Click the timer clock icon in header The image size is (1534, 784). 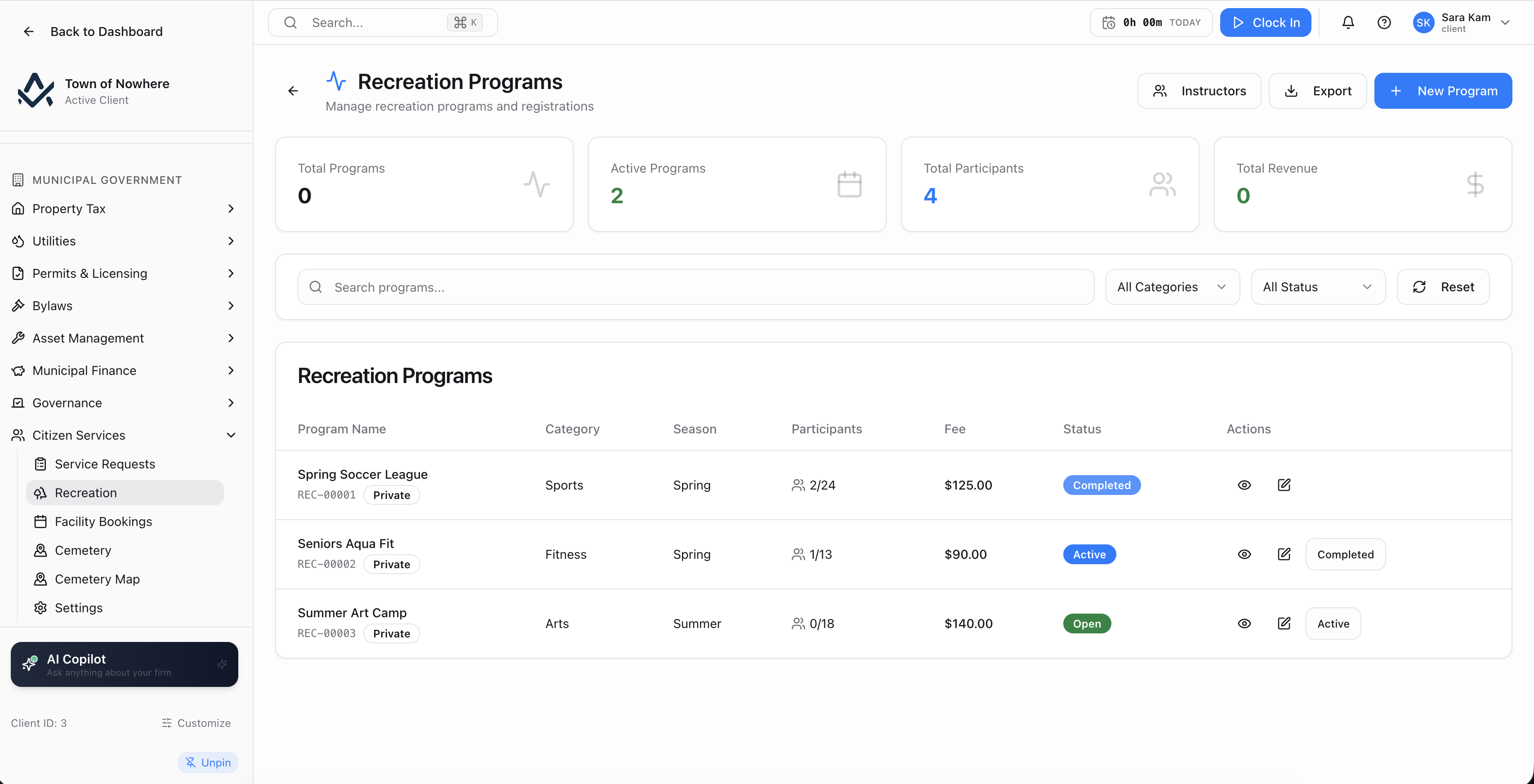(x=1108, y=22)
